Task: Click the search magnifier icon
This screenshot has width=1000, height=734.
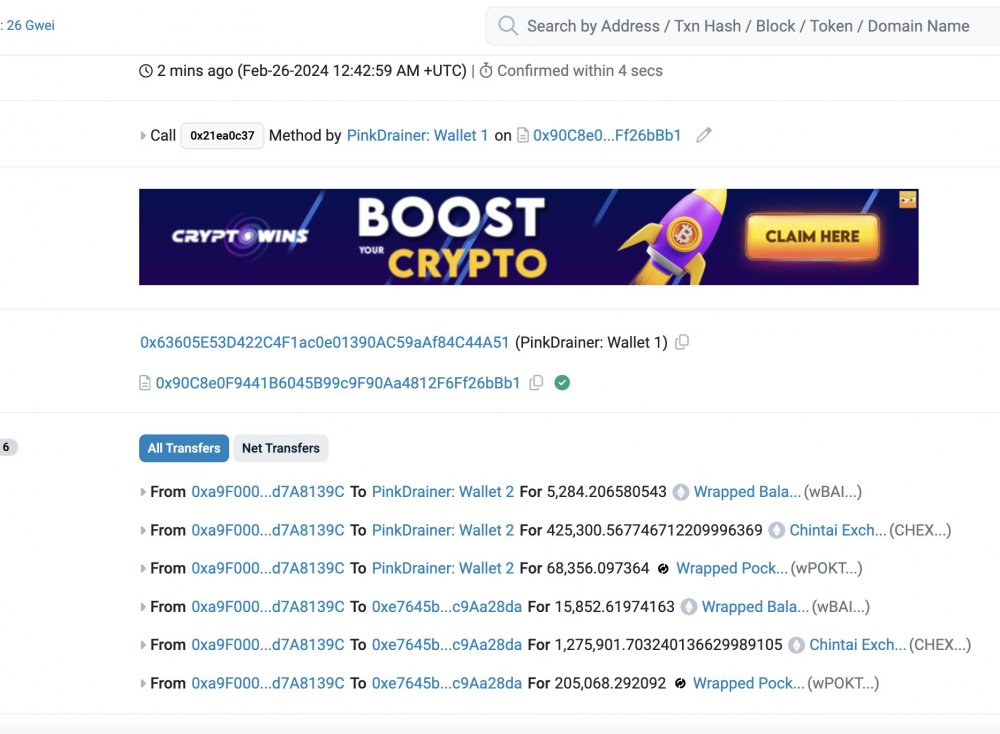Action: (x=508, y=26)
